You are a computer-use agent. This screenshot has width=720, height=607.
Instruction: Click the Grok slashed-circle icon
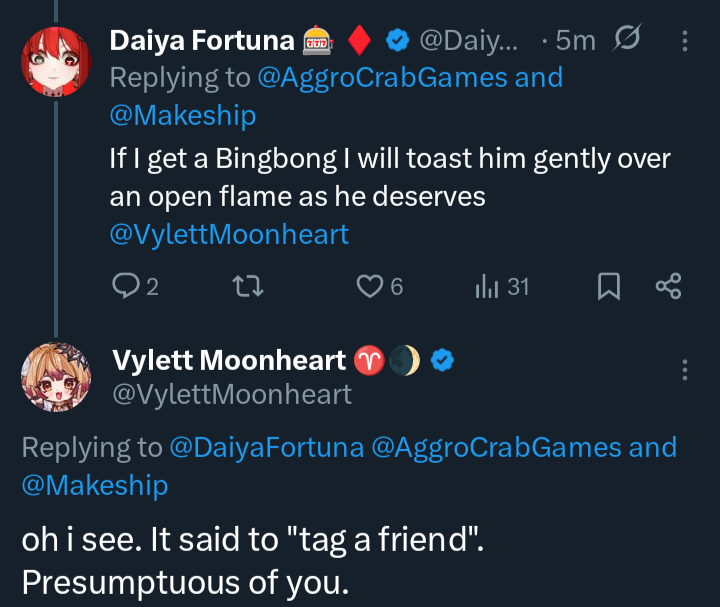coord(627,40)
